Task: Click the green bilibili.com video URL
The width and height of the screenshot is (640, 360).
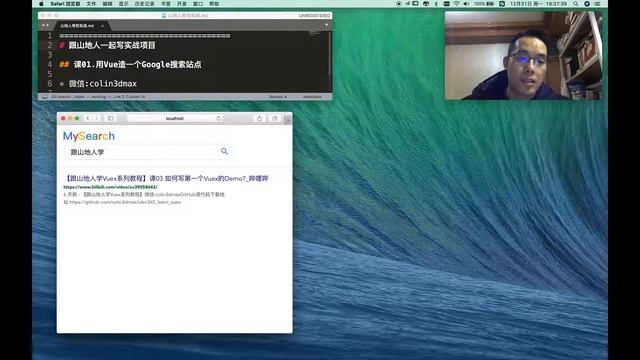Action: (110, 187)
